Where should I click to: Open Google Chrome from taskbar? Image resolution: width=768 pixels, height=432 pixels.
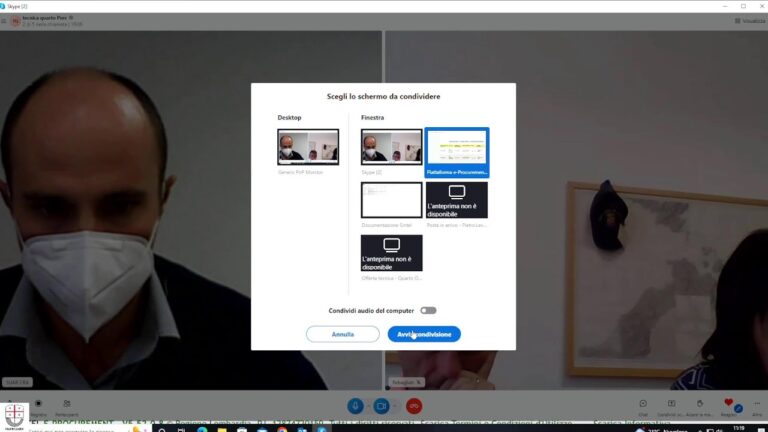click(282, 430)
